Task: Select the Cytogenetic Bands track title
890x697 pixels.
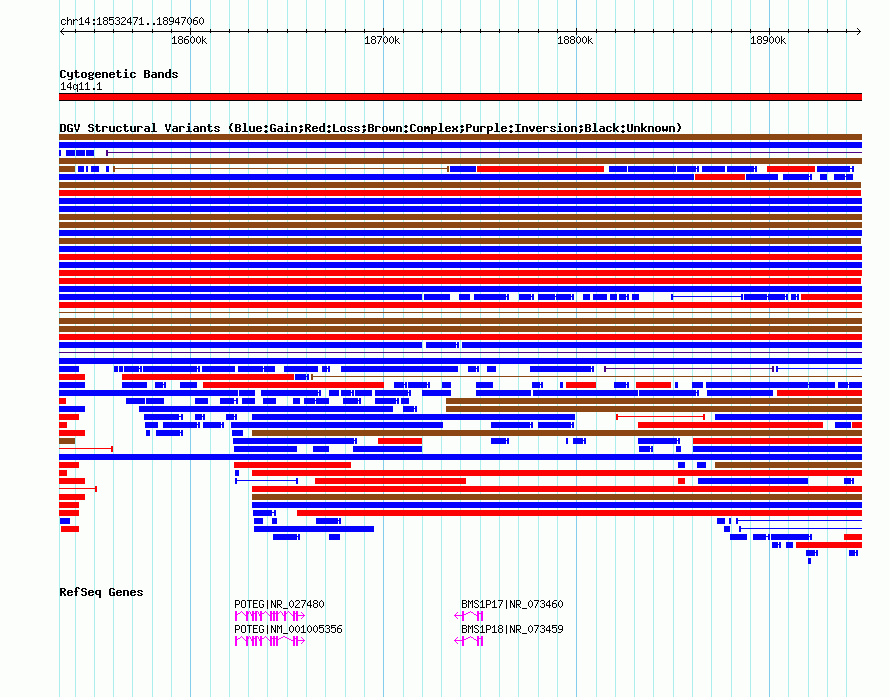Action: point(119,74)
